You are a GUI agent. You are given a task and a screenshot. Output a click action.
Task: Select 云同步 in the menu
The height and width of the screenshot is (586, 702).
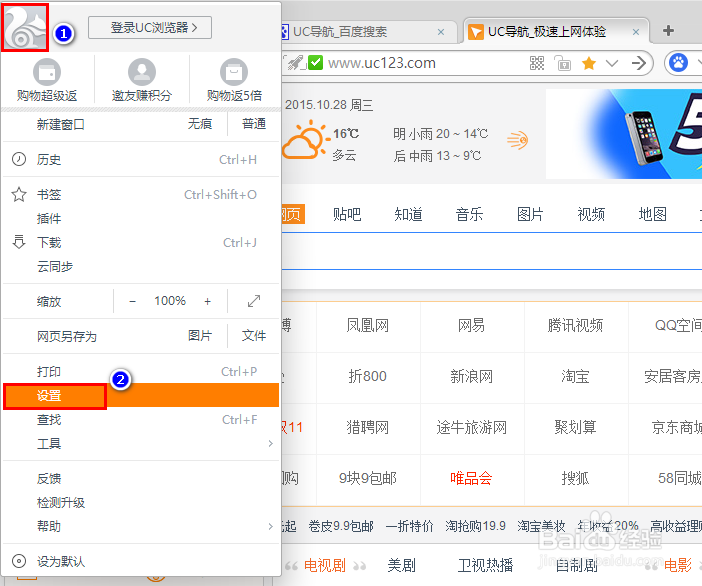[x=141, y=266]
